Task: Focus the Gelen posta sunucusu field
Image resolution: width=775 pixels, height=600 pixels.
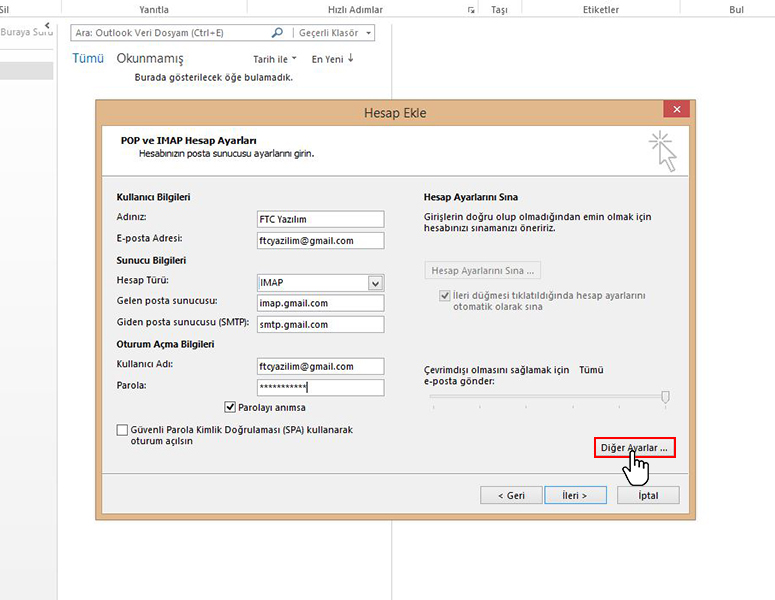Action: click(320, 303)
